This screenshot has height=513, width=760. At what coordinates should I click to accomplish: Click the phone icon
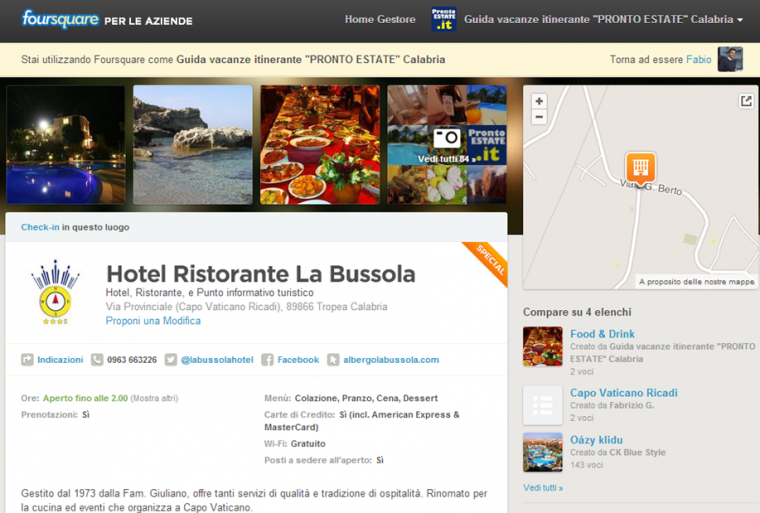[97, 360]
